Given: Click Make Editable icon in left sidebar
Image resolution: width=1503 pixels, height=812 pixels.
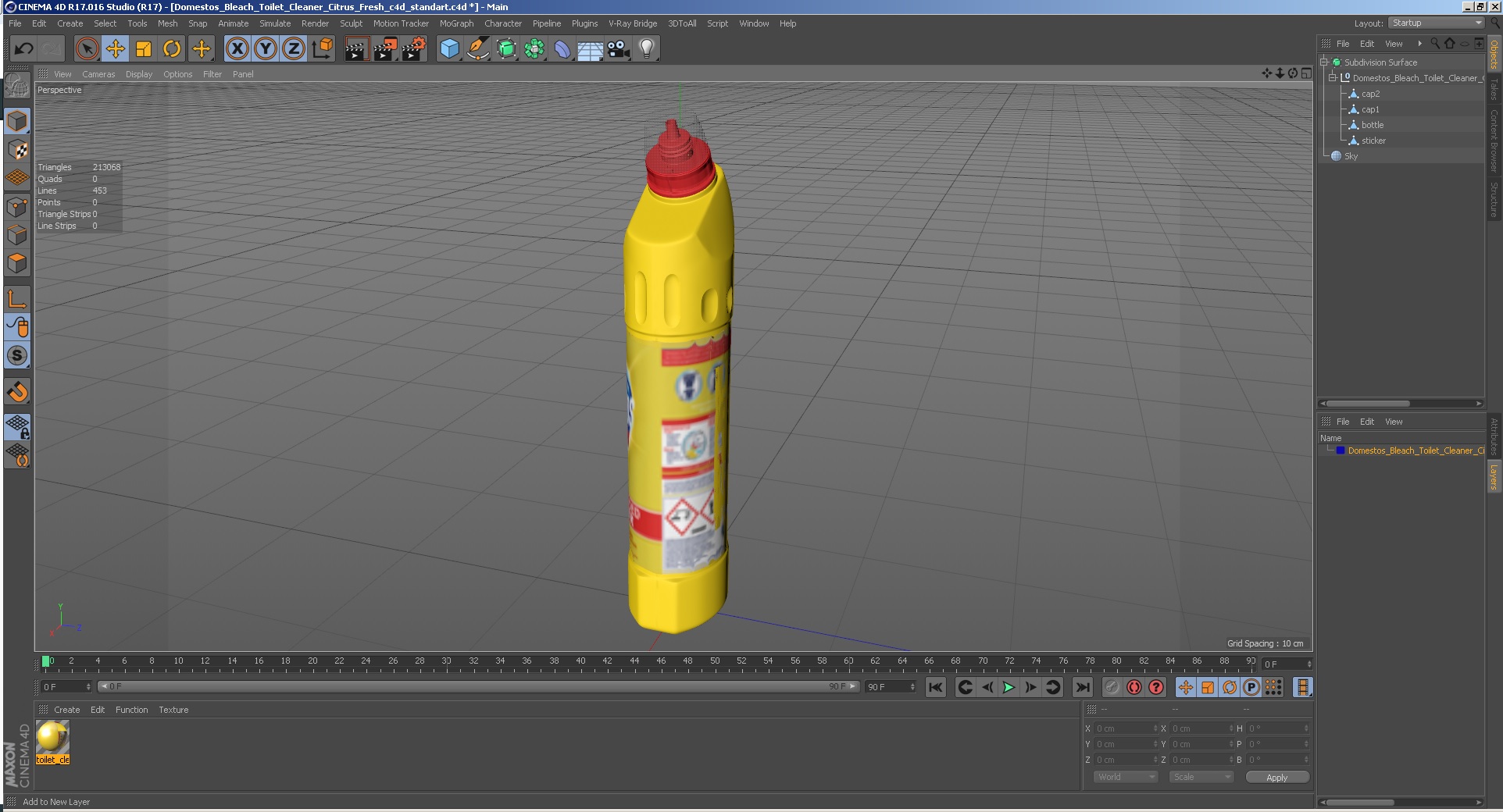Looking at the screenshot, I should (17, 85).
